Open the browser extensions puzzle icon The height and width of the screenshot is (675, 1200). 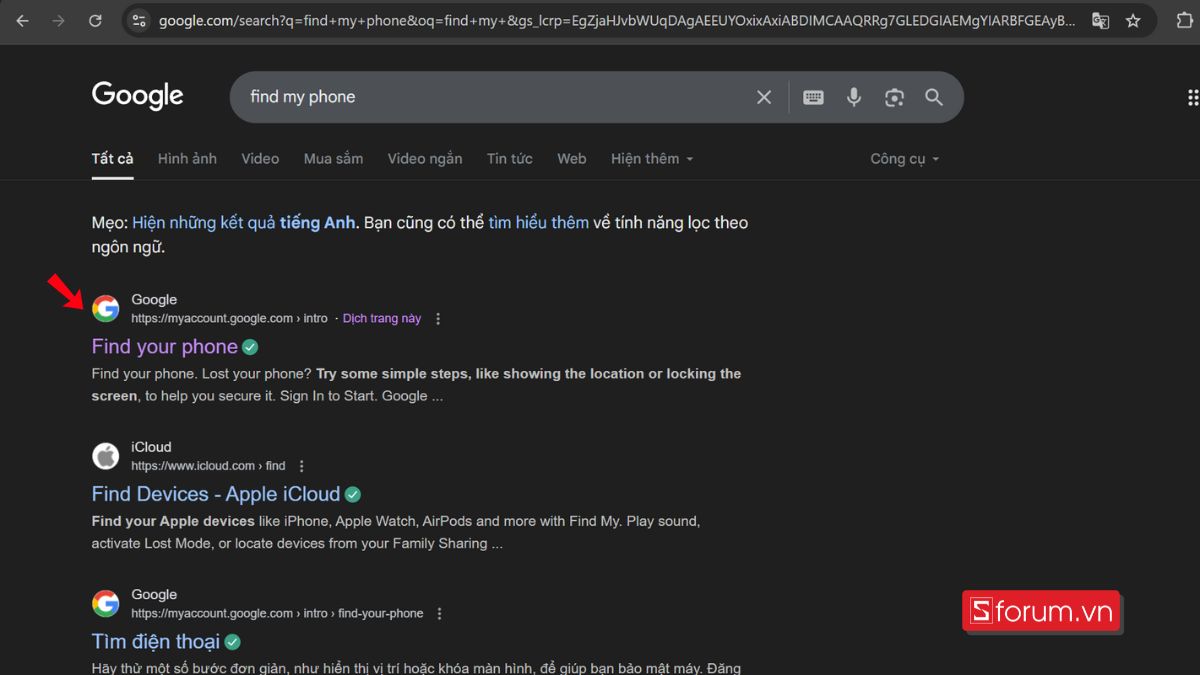tap(1184, 20)
